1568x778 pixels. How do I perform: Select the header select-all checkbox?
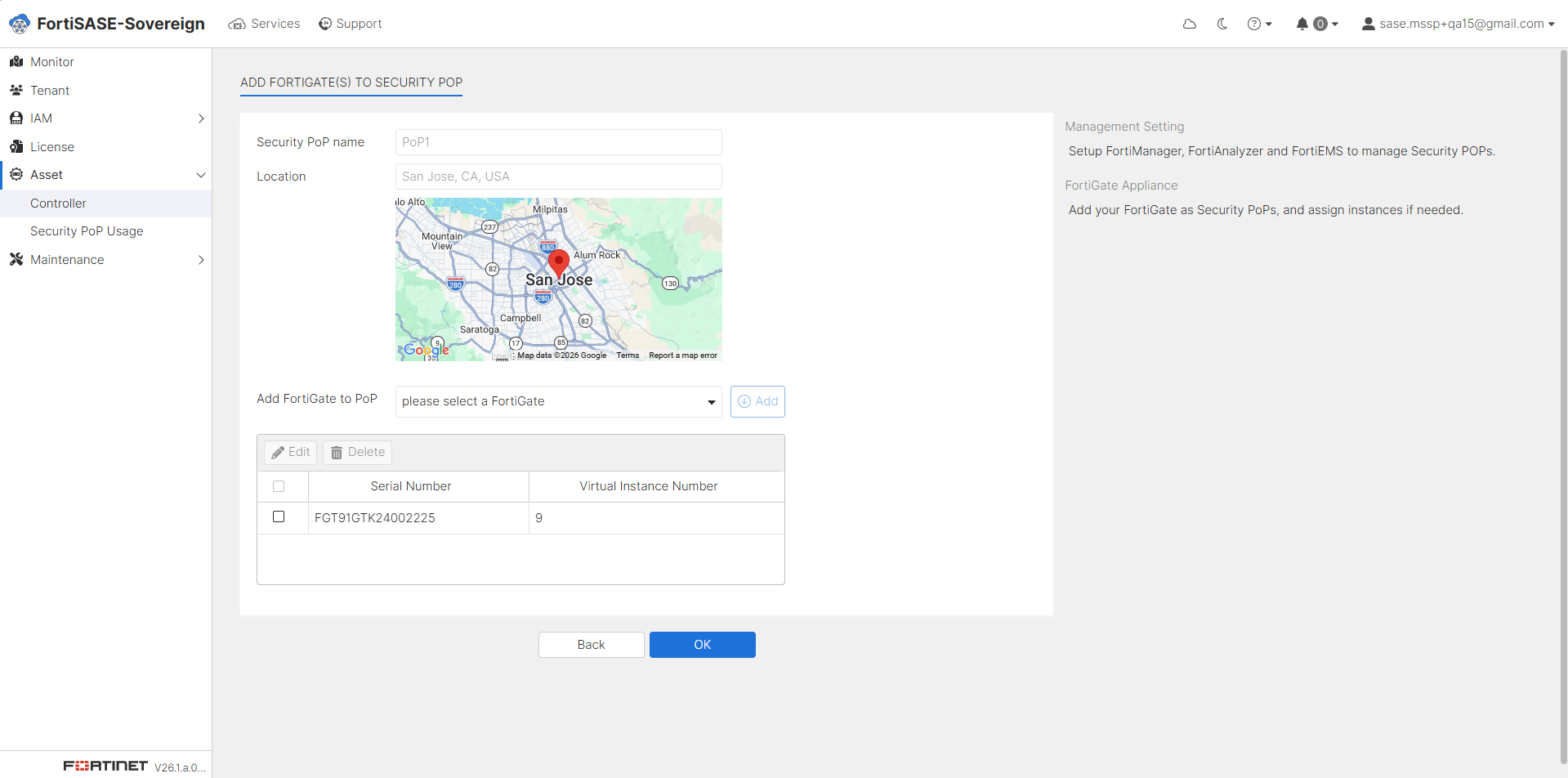point(279,486)
